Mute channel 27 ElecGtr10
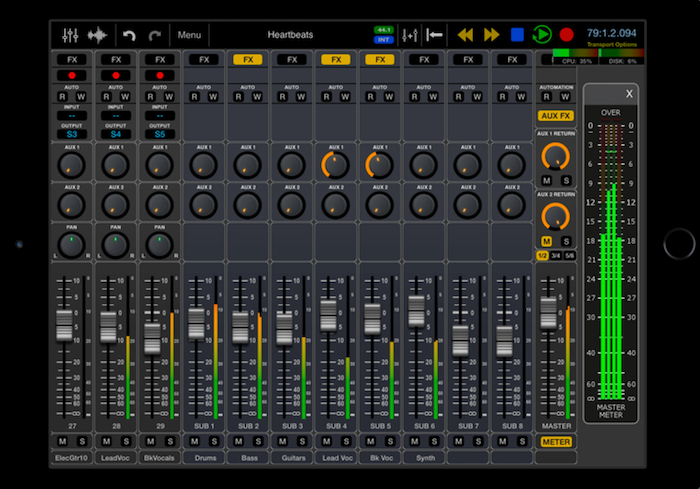Viewport: 700px width, 489px height. tap(62, 442)
